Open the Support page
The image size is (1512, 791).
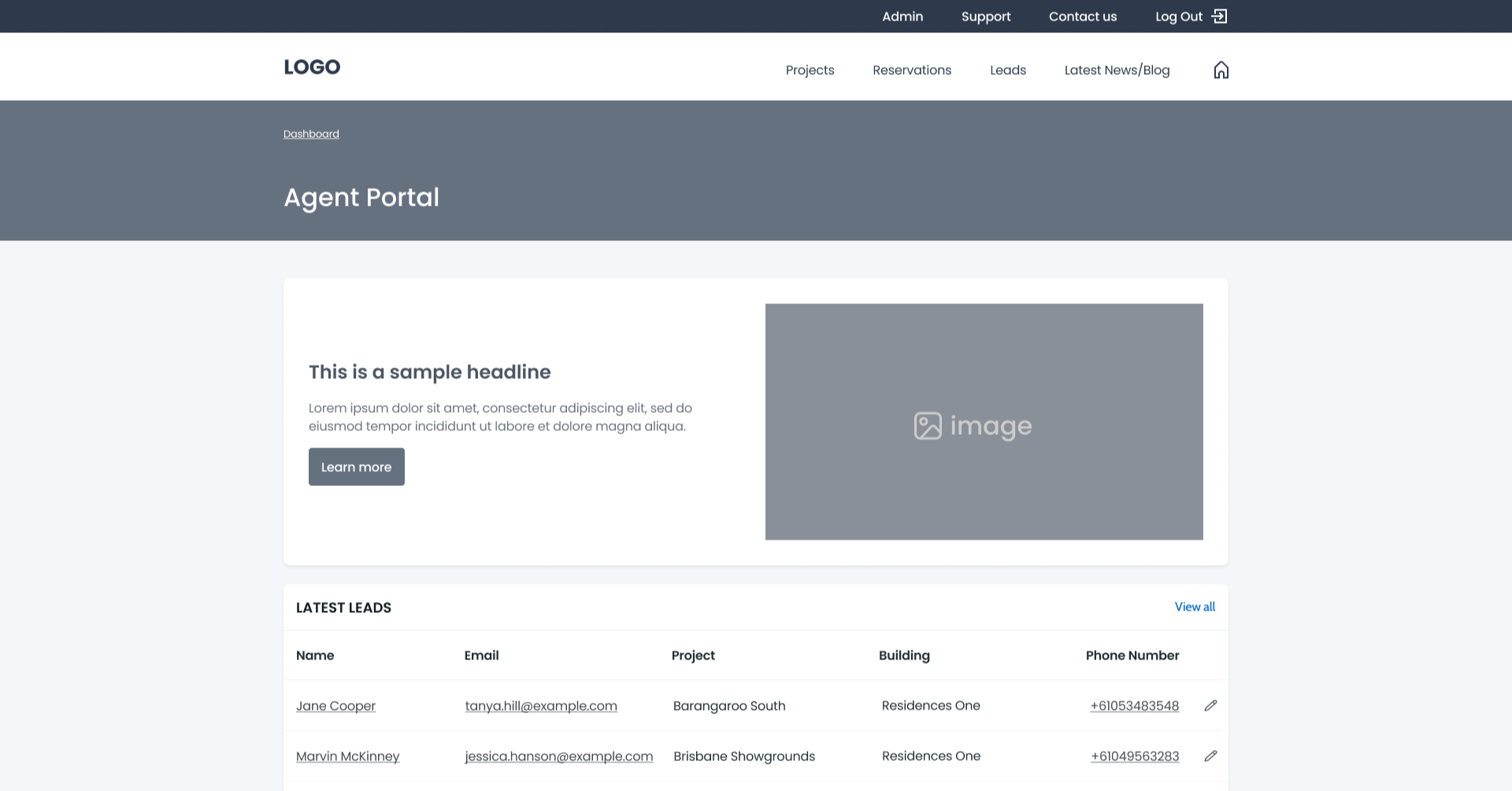985,16
